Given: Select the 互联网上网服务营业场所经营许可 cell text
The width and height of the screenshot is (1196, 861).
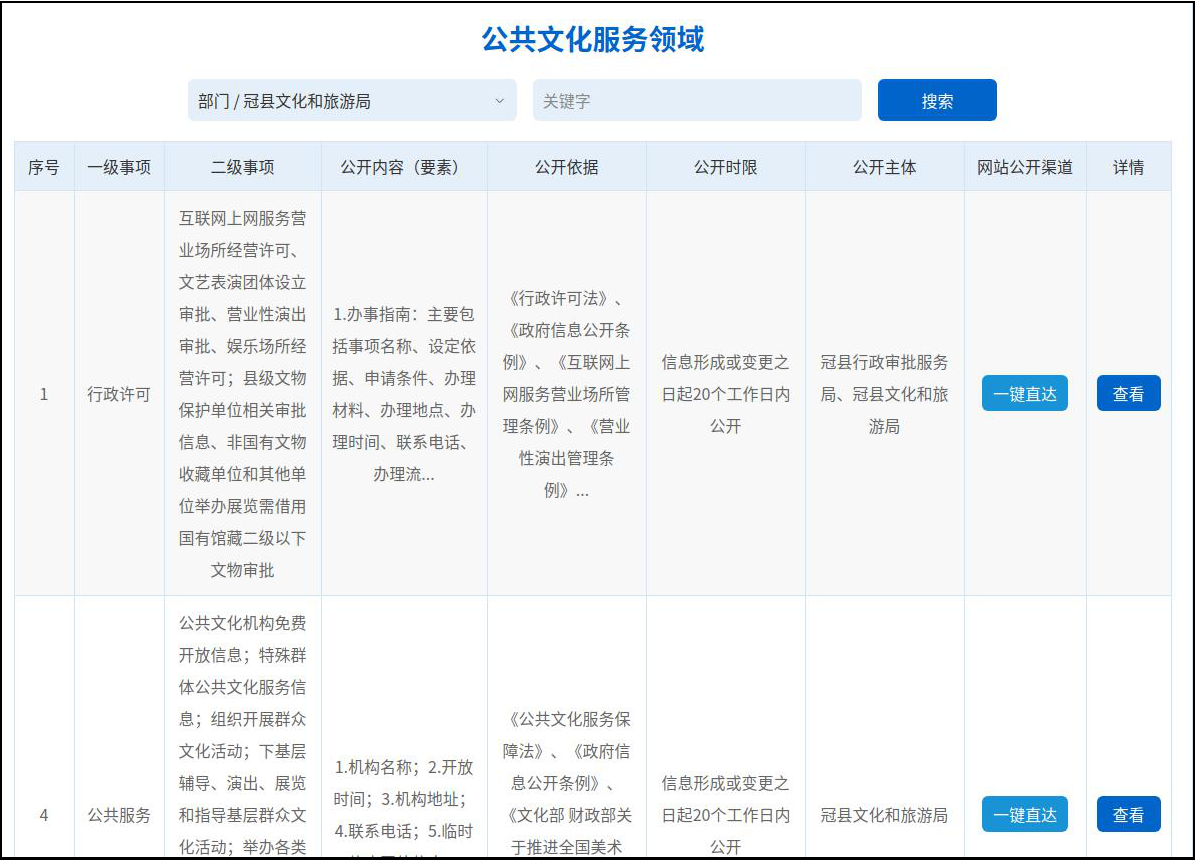Looking at the screenshot, I should 243,394.
